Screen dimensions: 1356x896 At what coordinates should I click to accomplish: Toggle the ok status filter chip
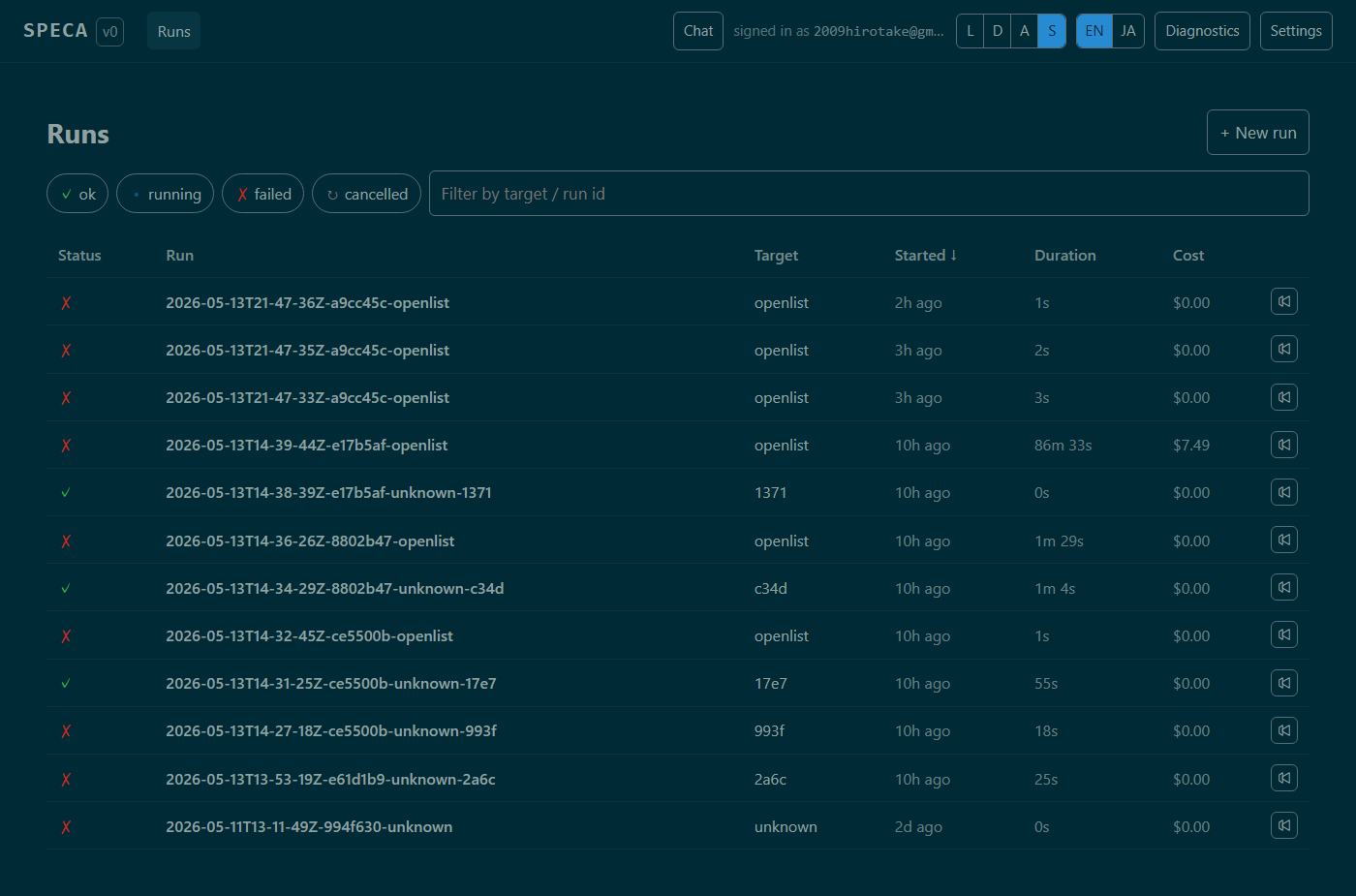coord(77,194)
